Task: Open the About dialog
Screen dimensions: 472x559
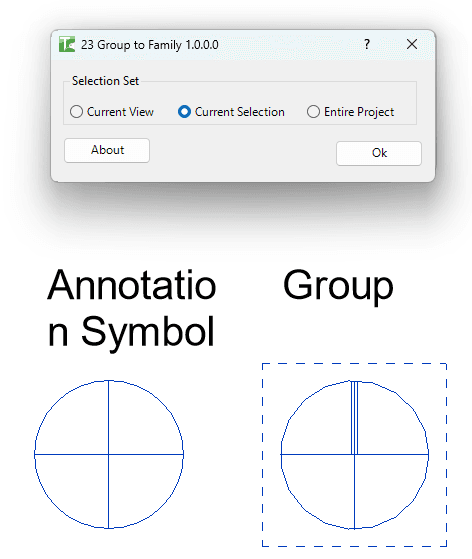Action: [x=107, y=150]
